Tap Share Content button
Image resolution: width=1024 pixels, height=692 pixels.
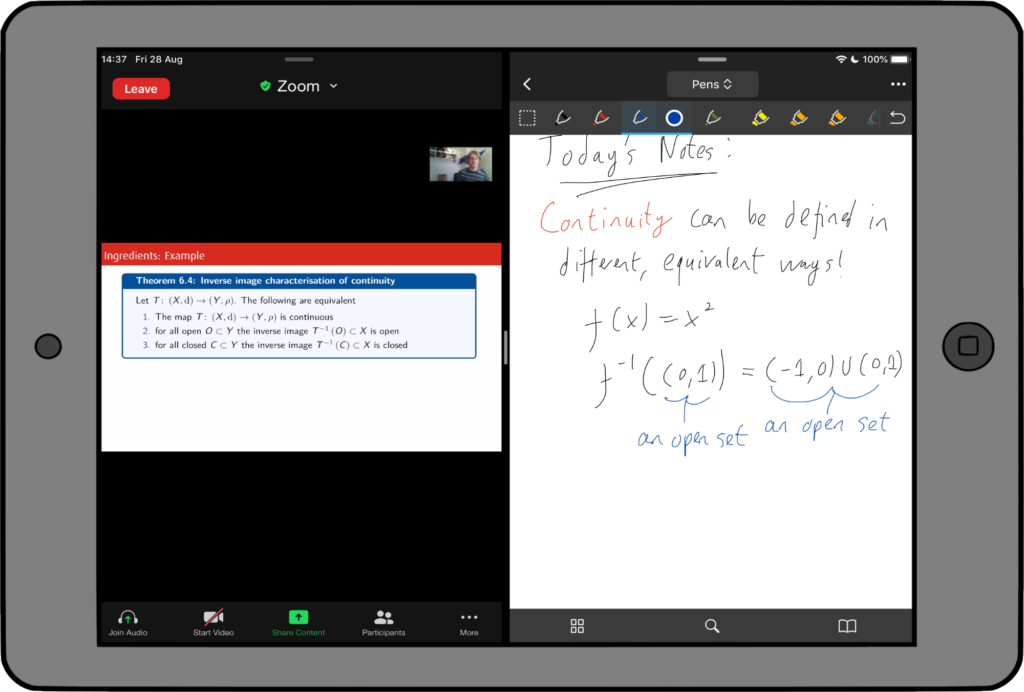click(x=298, y=622)
